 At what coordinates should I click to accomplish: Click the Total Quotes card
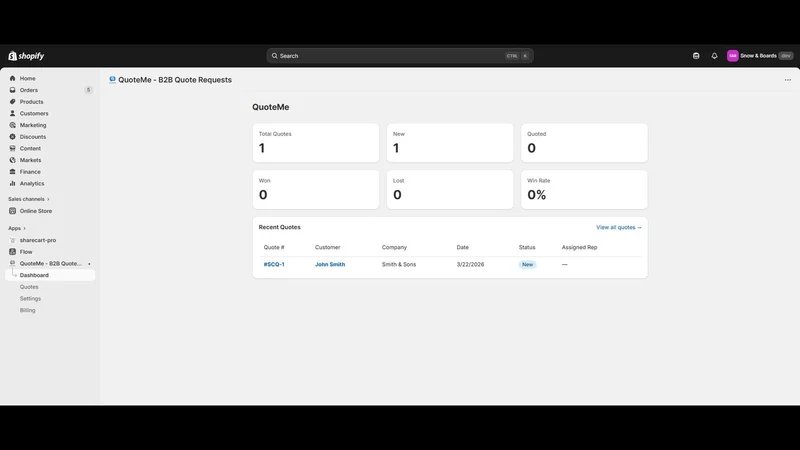[x=316, y=143]
